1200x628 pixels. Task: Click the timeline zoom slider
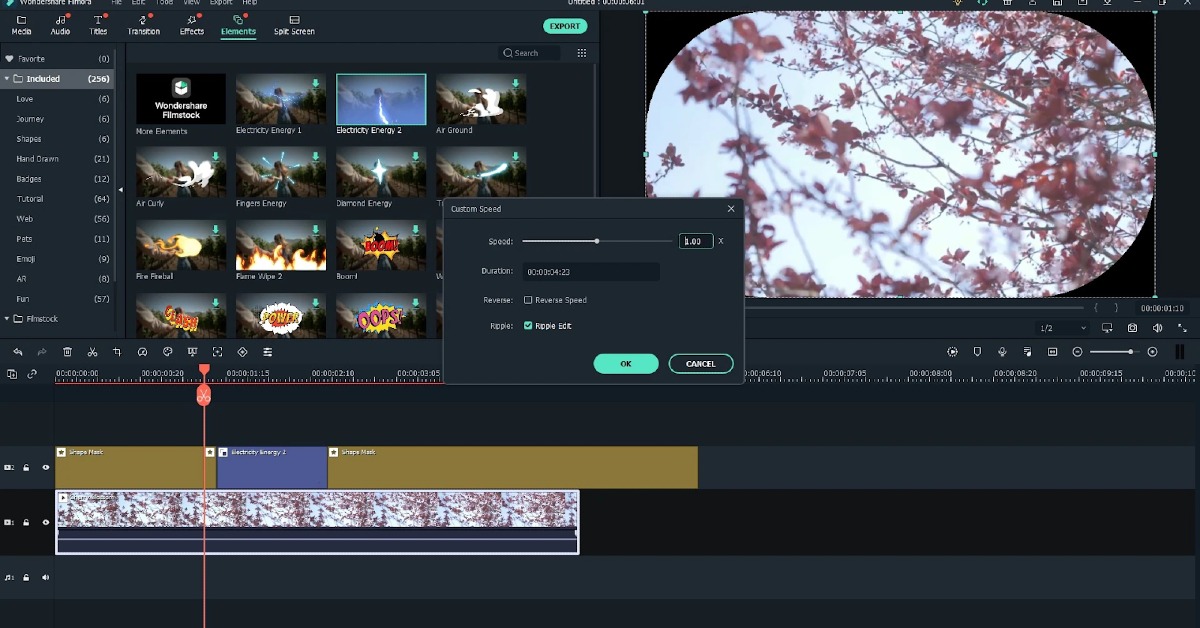click(x=1130, y=352)
